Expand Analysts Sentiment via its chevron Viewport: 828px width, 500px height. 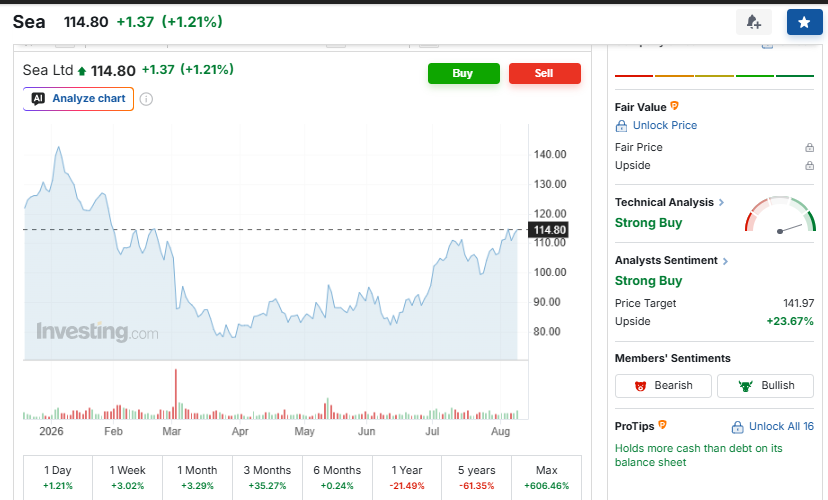725,261
